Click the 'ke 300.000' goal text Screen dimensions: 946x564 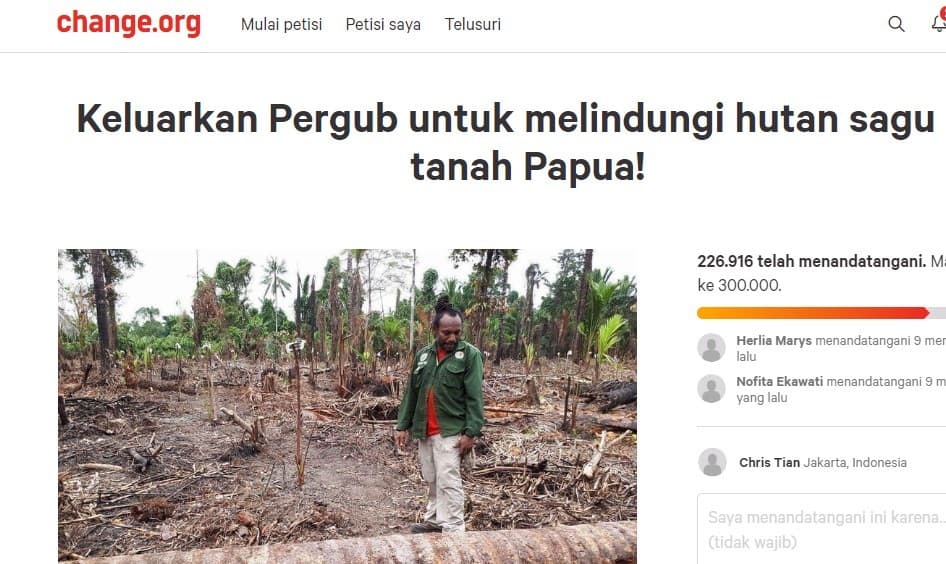click(x=739, y=285)
